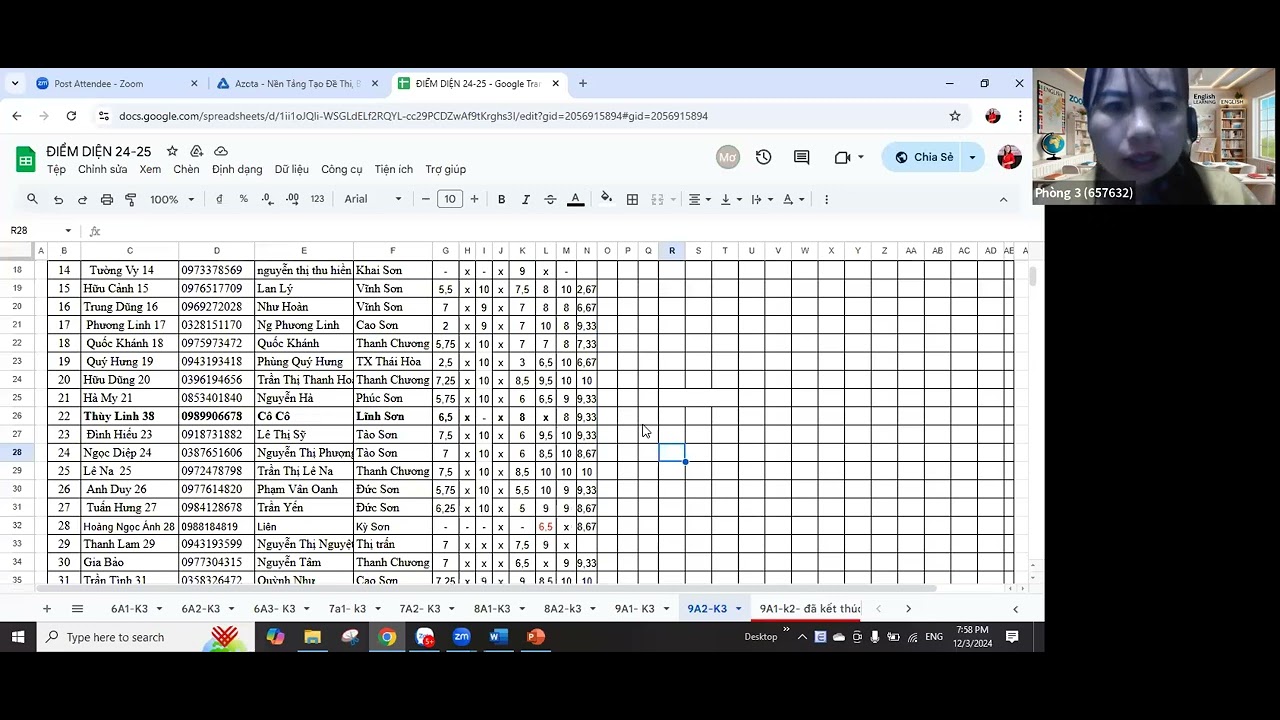Add a new sheet with plus button
The image size is (1280, 720).
pyautogui.click(x=46, y=608)
